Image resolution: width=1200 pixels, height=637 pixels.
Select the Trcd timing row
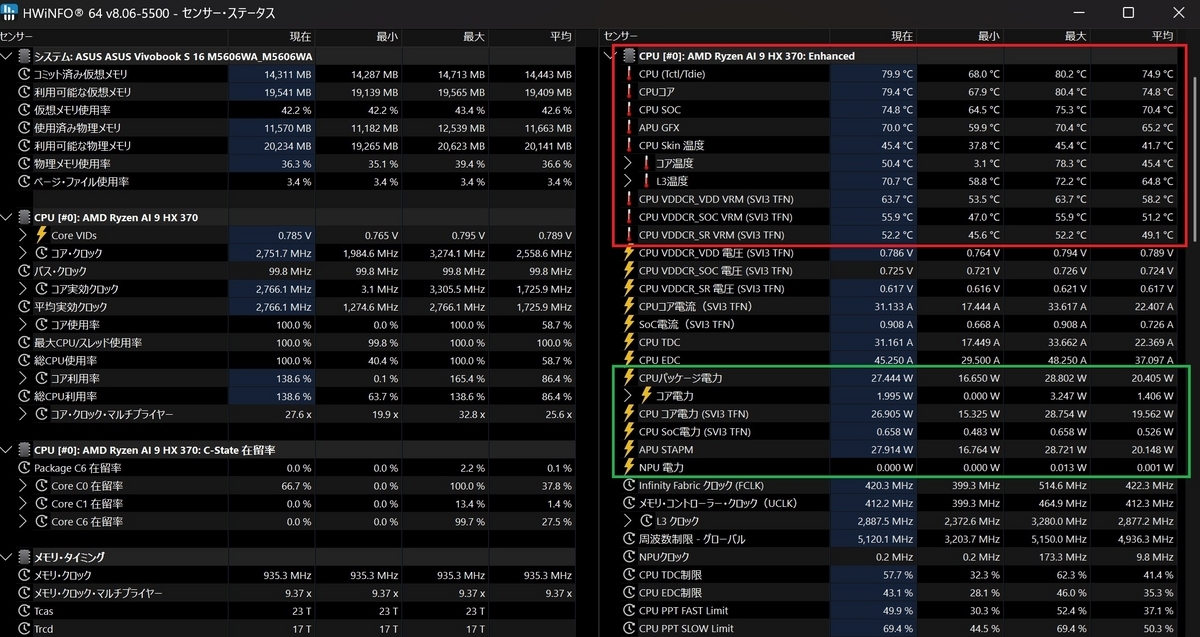point(288,628)
